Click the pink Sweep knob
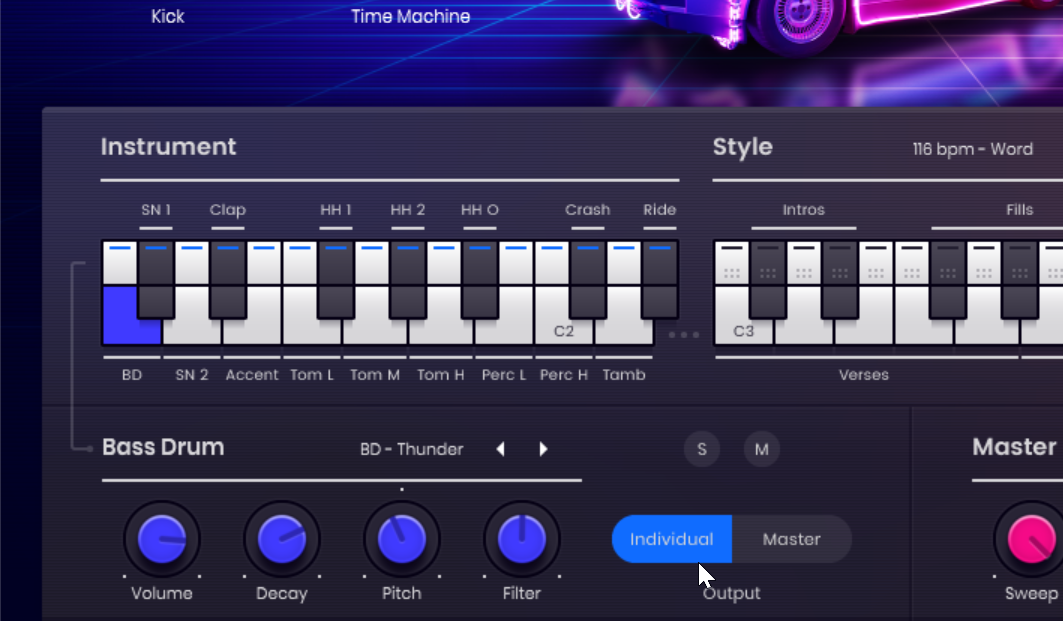 pyautogui.click(x=1030, y=540)
